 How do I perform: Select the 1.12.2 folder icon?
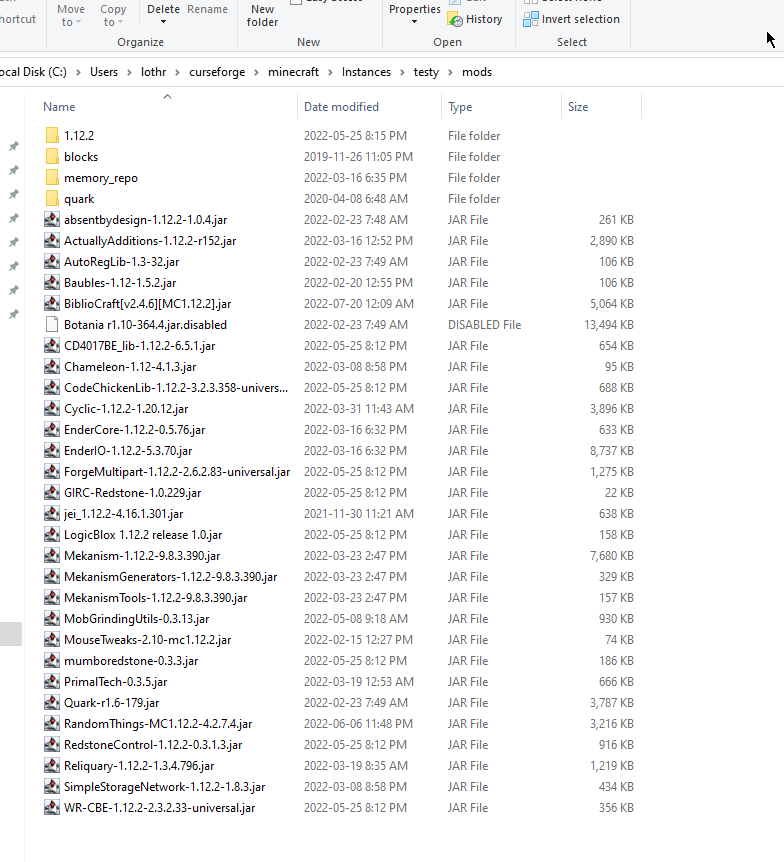pyautogui.click(x=52, y=135)
